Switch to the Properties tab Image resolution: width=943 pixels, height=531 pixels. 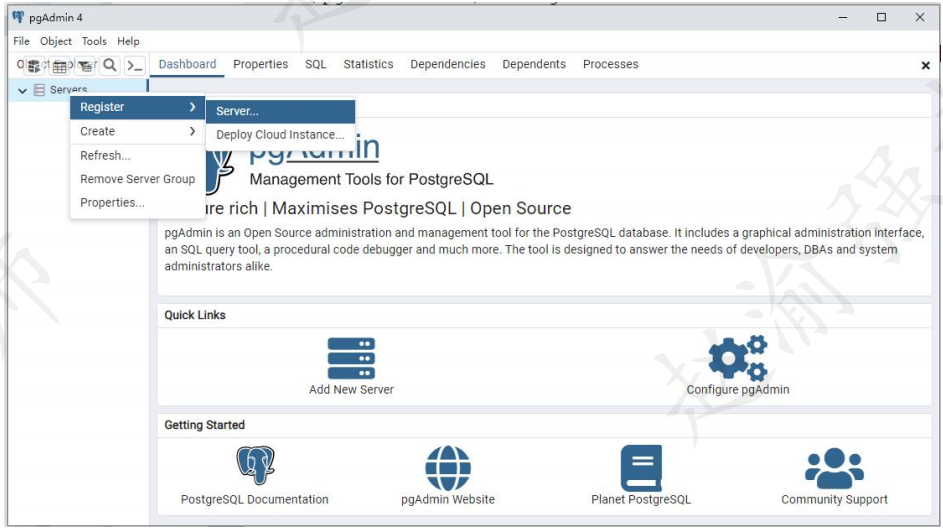tap(260, 64)
